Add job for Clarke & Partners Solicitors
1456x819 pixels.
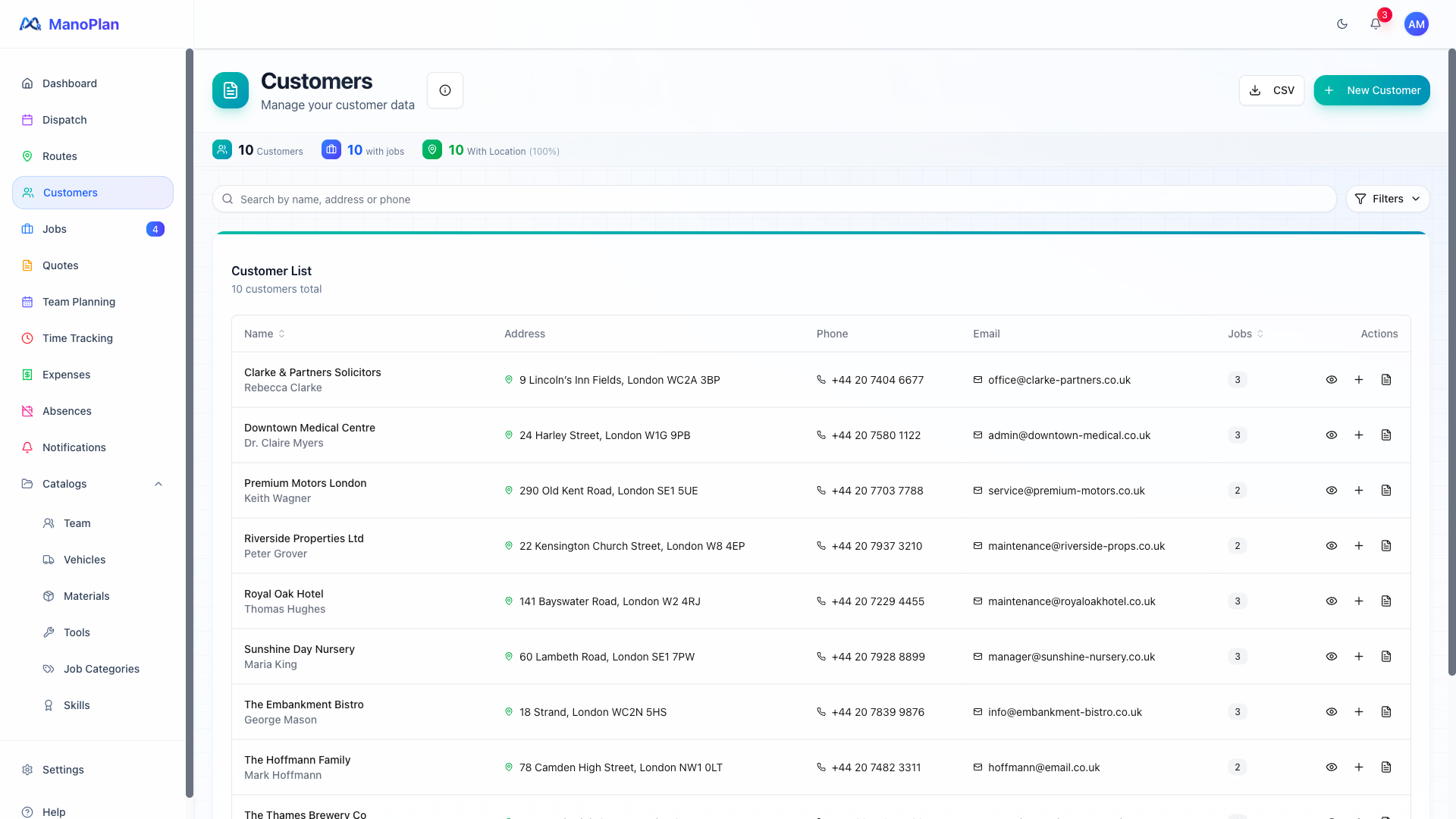click(1359, 380)
